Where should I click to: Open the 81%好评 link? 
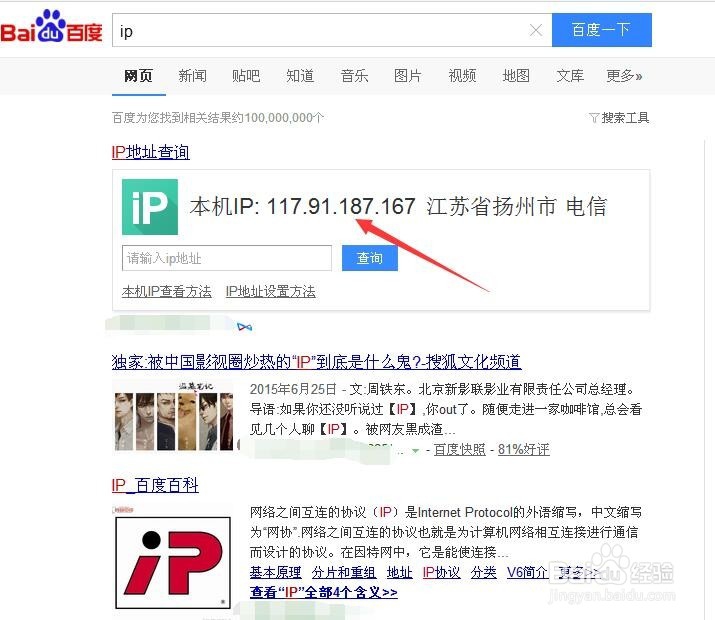click(523, 450)
